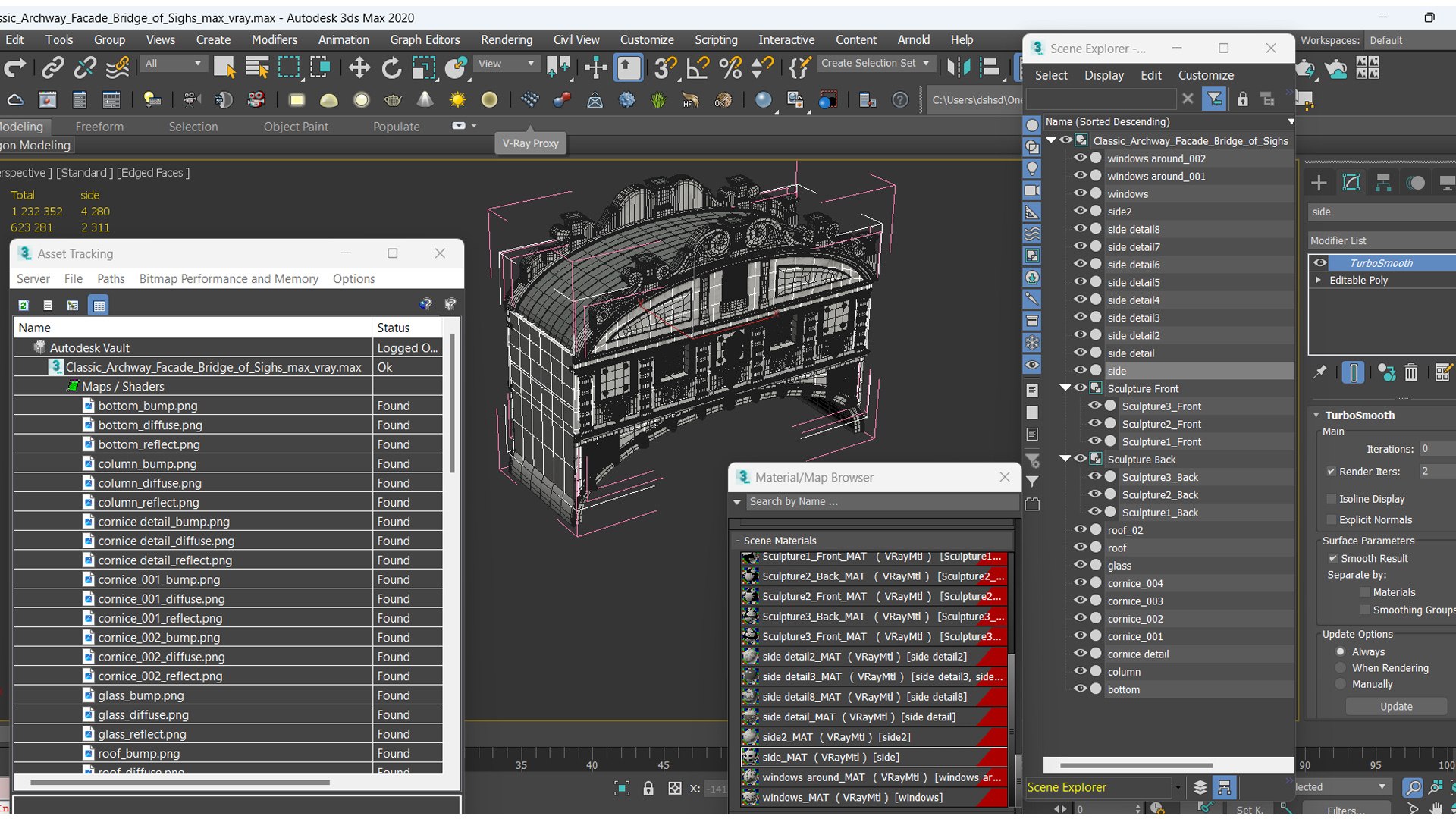This screenshot has height=819, width=1456.
Task: Click Refresh icon in Asset Tracking
Action: pos(24,305)
